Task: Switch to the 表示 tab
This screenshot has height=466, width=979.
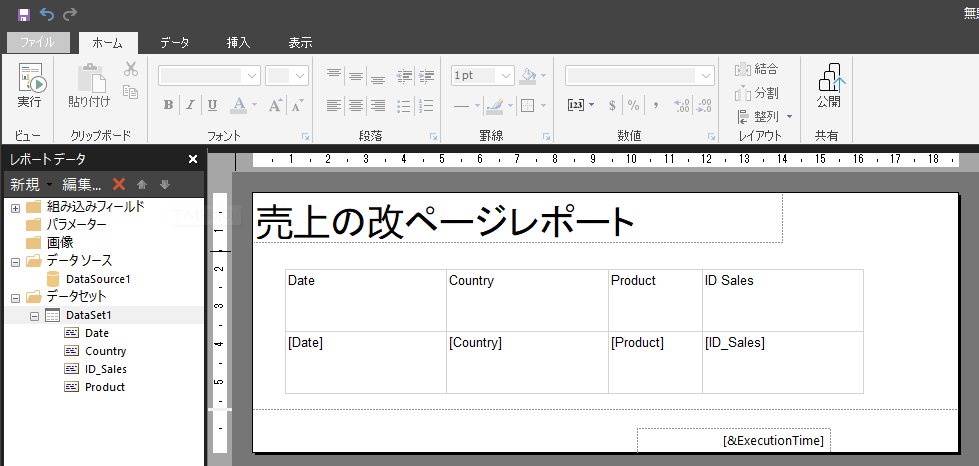Action: 300,42
